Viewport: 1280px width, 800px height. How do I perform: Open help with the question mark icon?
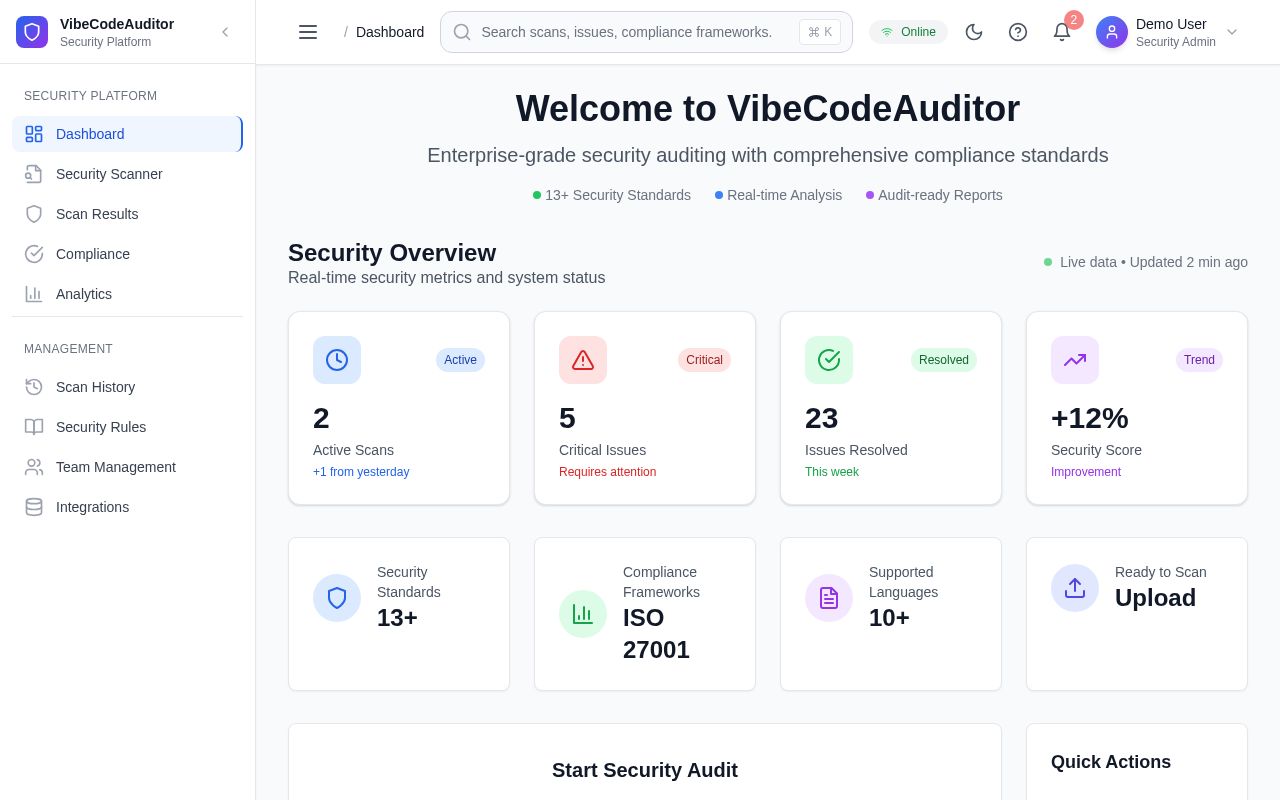pos(1018,32)
